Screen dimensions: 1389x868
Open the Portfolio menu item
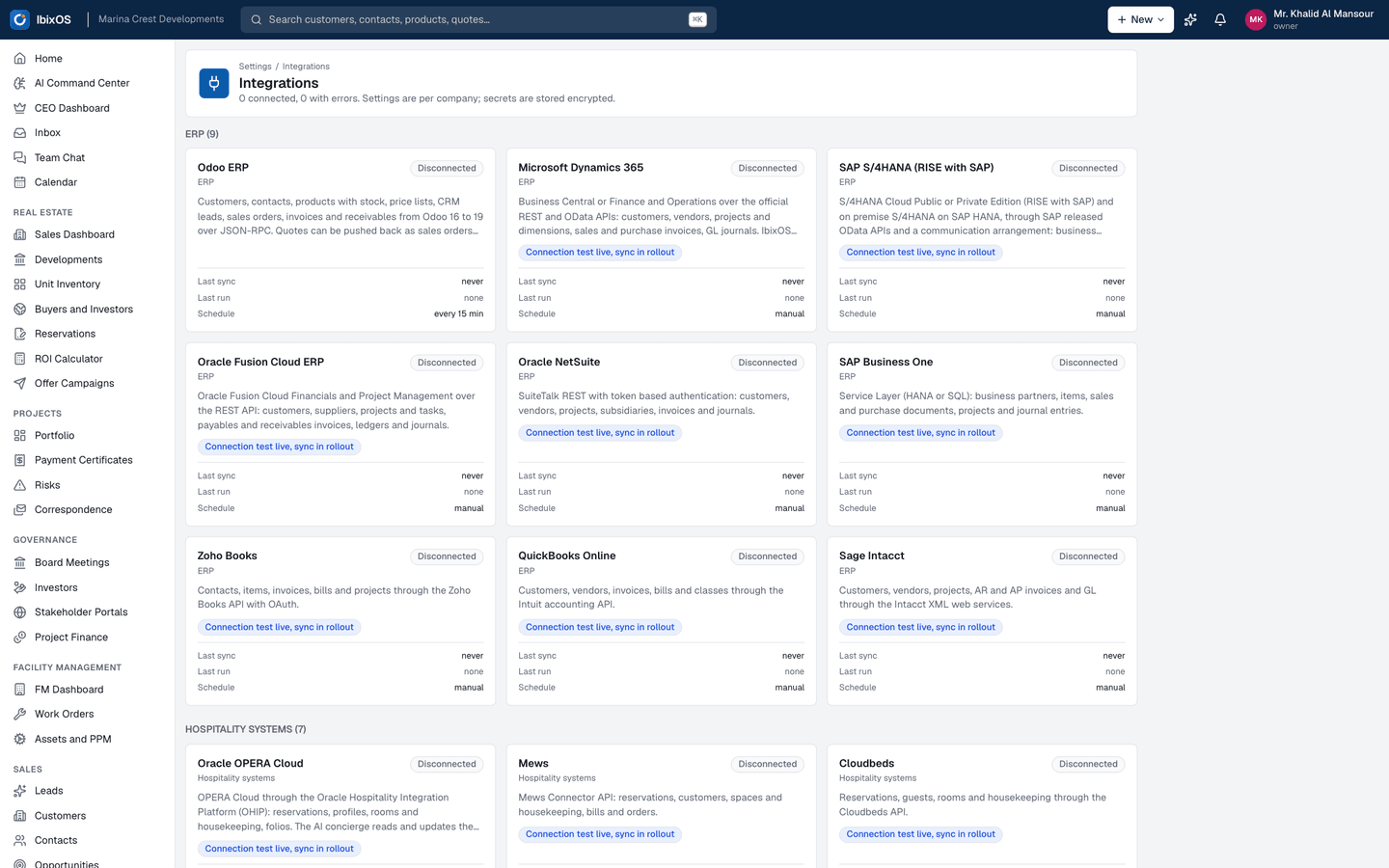point(87,436)
